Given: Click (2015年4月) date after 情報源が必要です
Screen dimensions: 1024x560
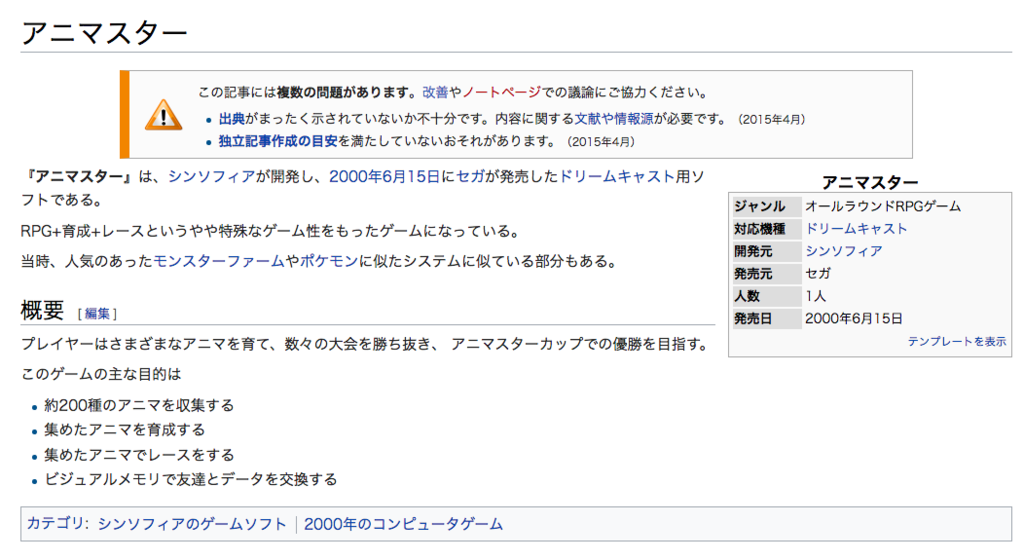Looking at the screenshot, I should click(x=771, y=119).
